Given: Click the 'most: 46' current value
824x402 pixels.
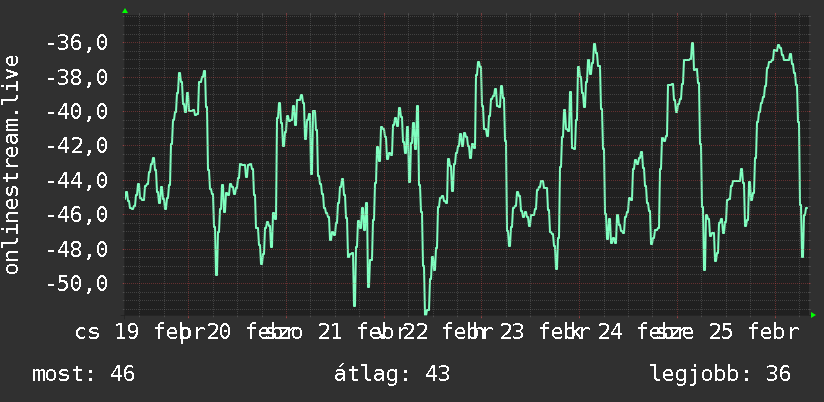Looking at the screenshot, I should 84,374.
